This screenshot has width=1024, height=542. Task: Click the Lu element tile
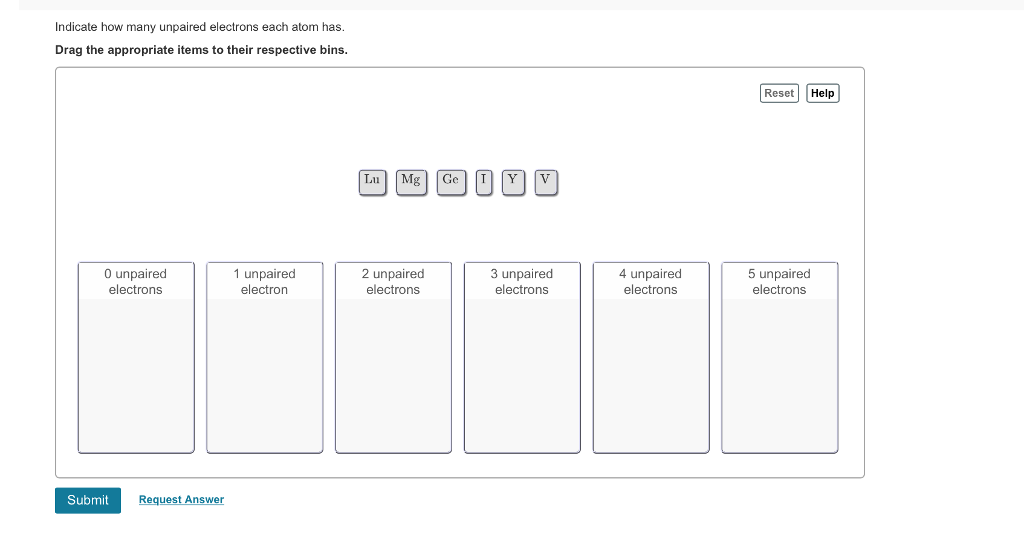[x=372, y=181]
